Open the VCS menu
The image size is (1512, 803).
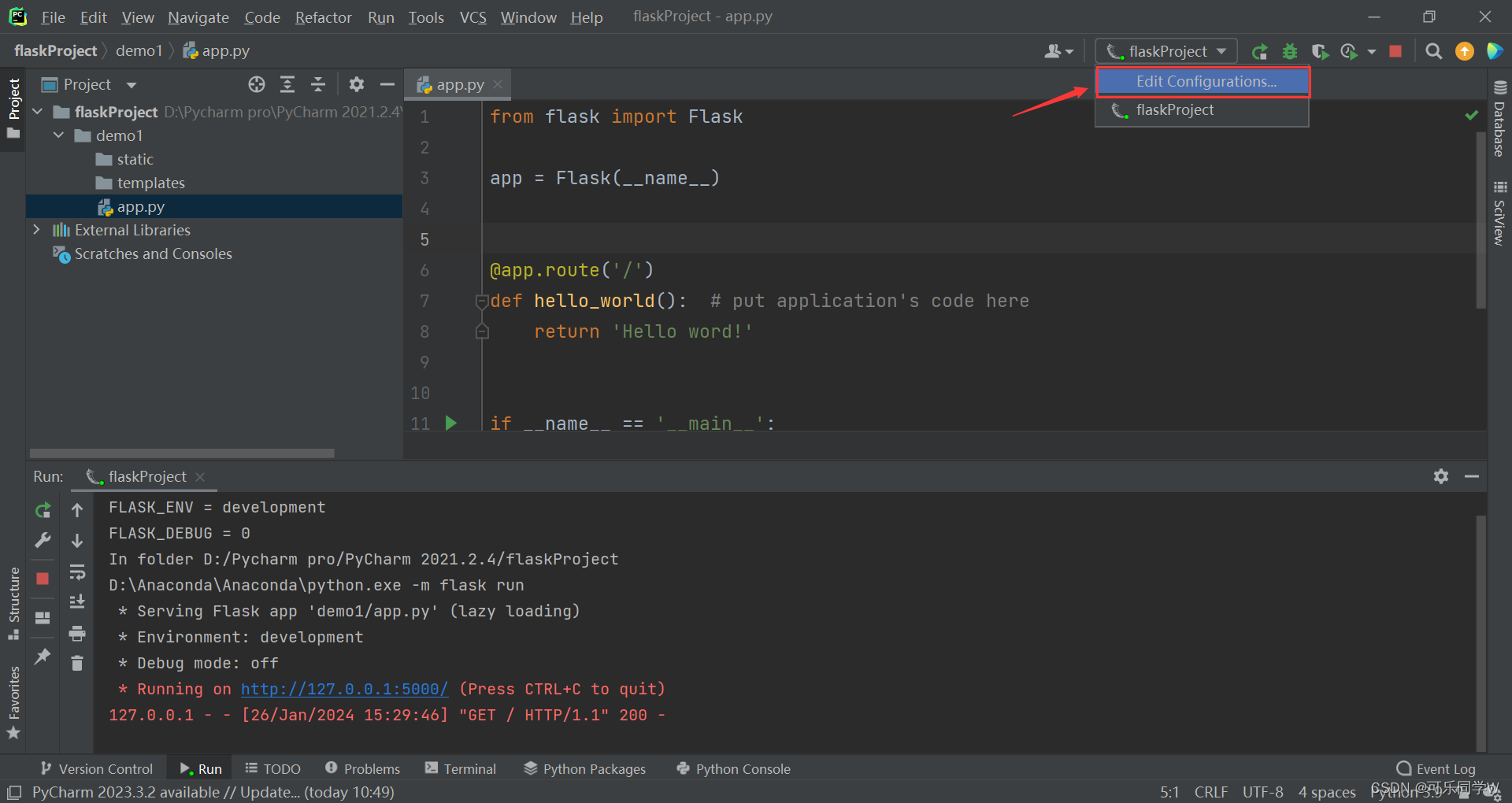[x=472, y=17]
